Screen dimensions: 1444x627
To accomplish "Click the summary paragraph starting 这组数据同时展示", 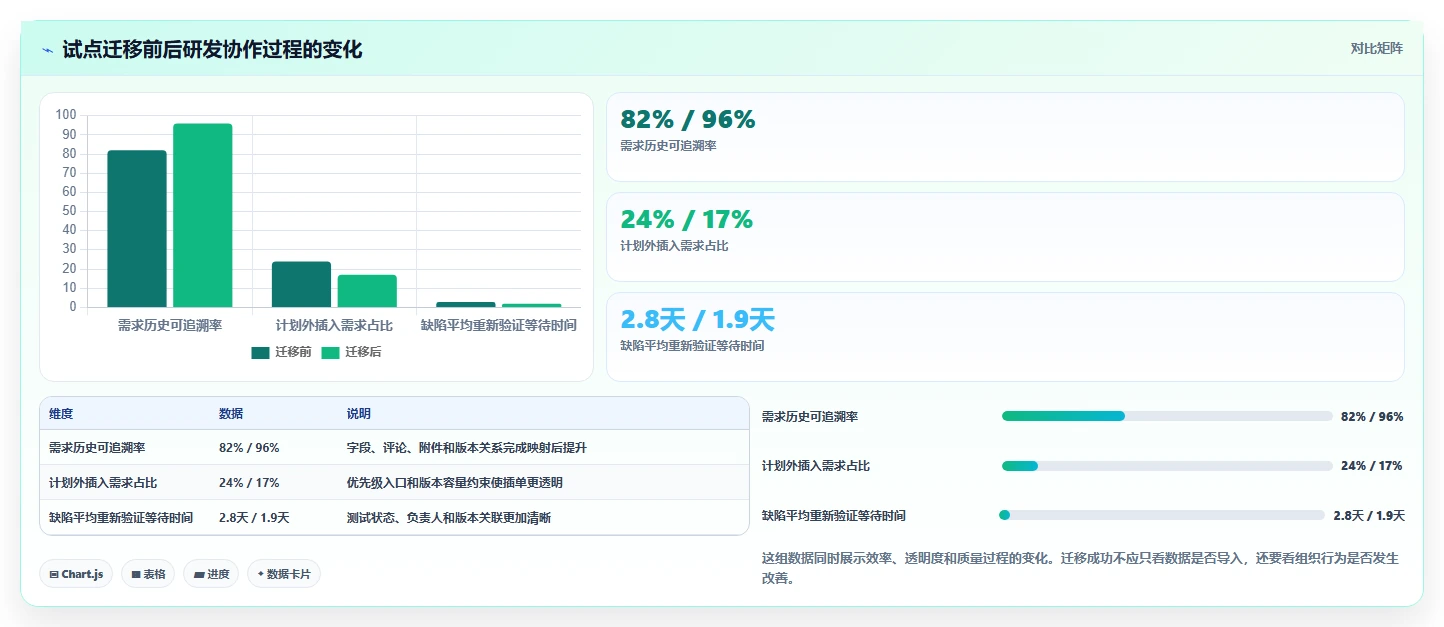I will point(1080,568).
